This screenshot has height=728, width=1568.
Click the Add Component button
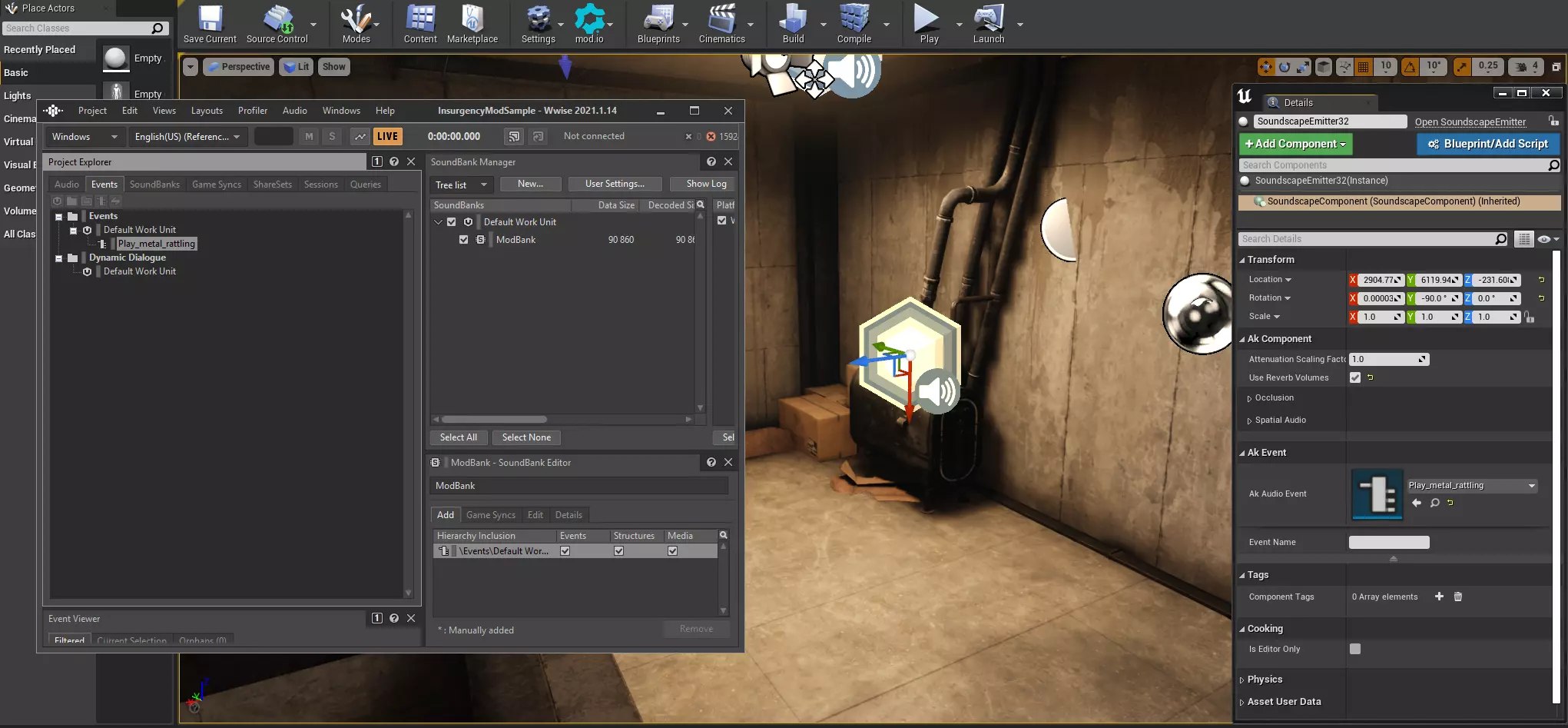point(1295,144)
